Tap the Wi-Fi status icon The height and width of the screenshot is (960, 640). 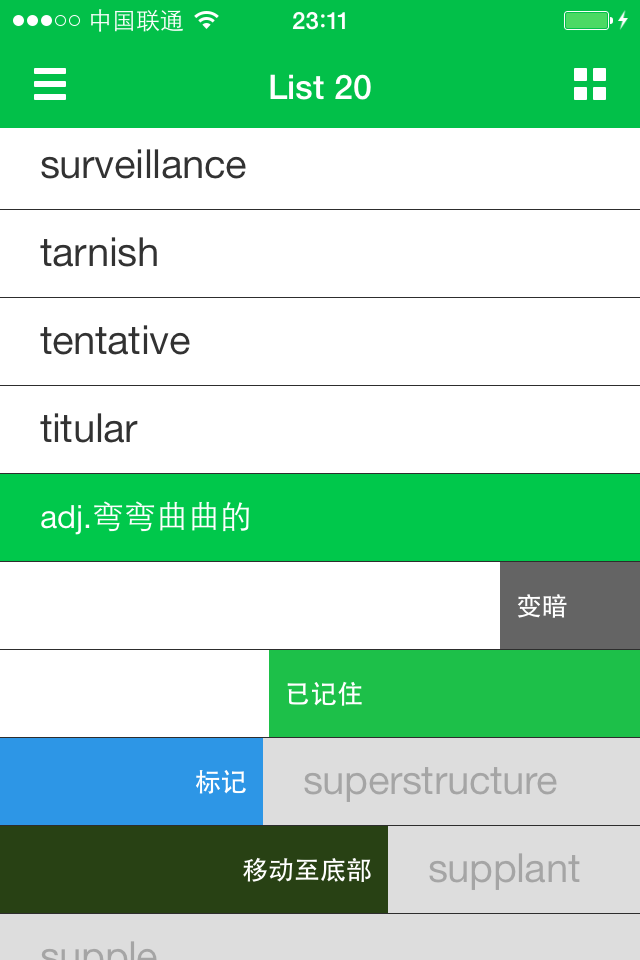tap(207, 21)
